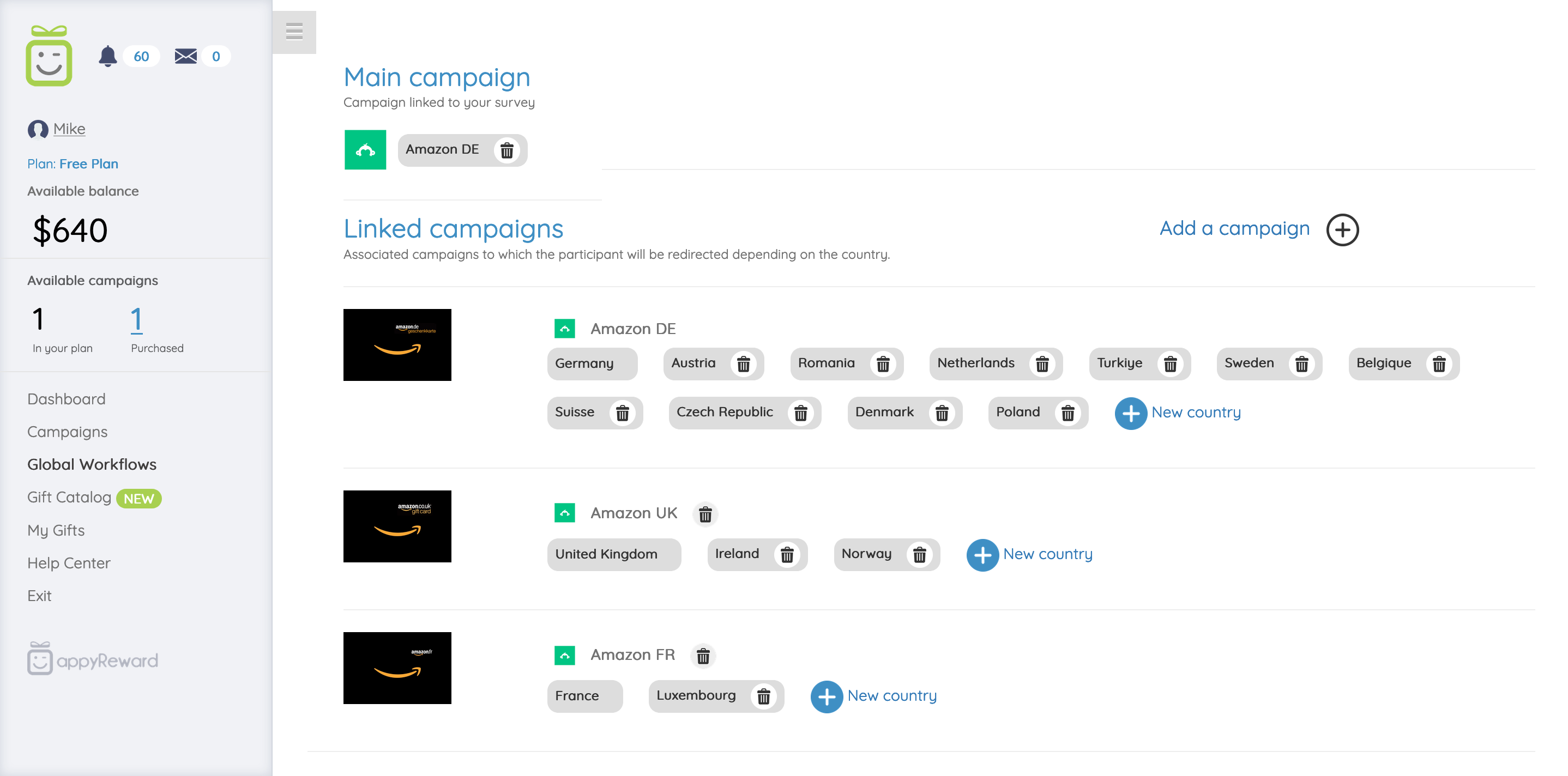Click the Amazon UK gift card thumbnail

pyautogui.click(x=397, y=526)
